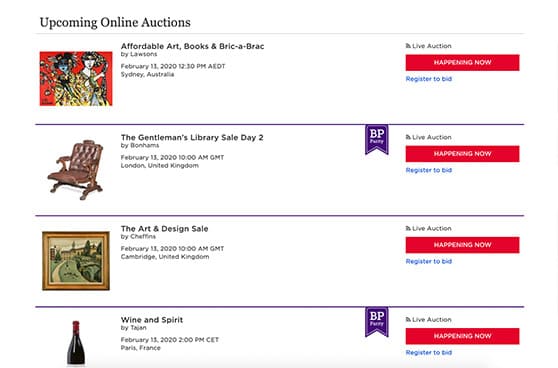The width and height of the screenshot is (558, 368).
Task: Open the wine bottle thumbnail
Action: (76, 342)
